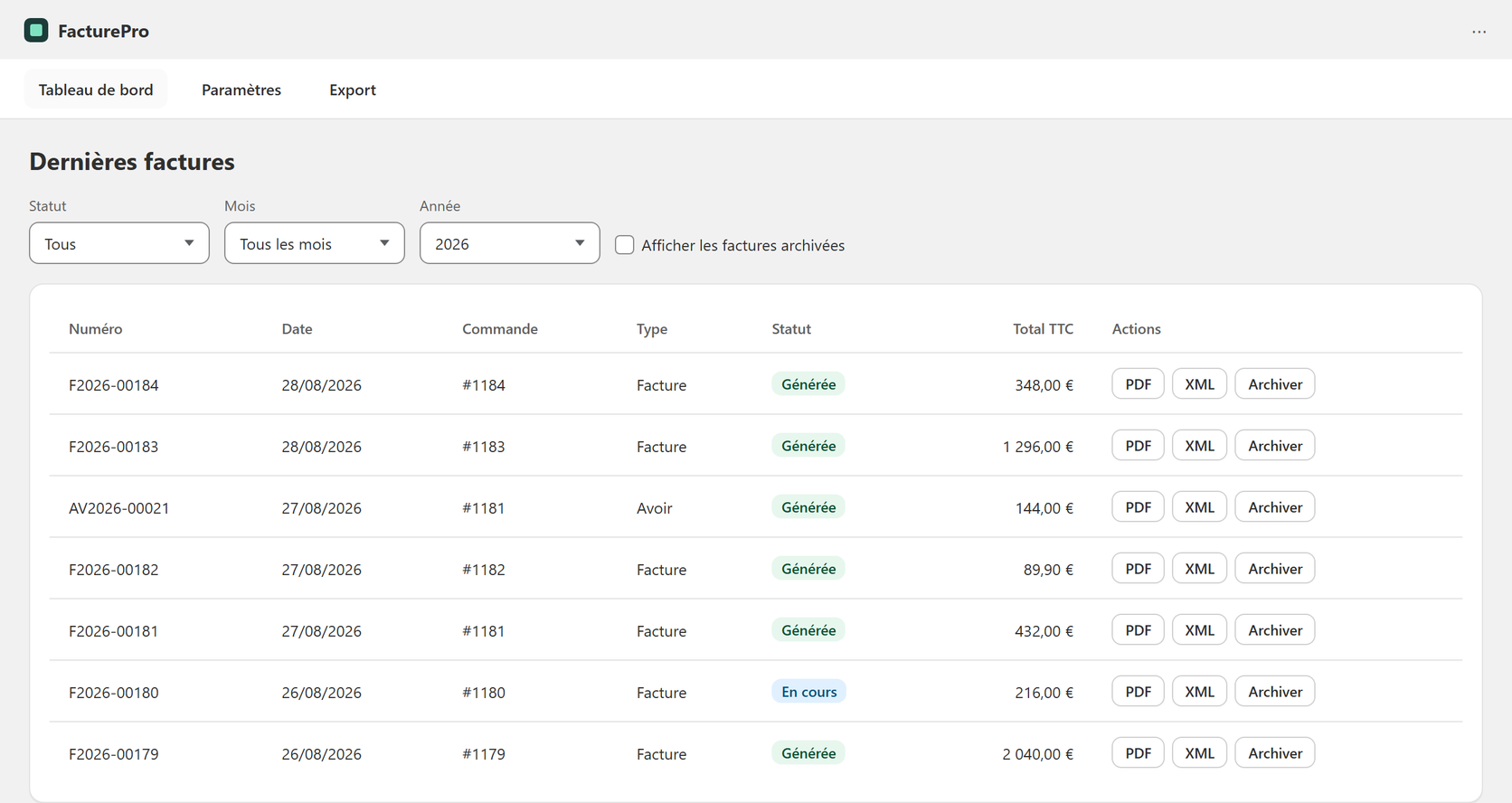1512x803 pixels.
Task: Open the Paramètres tab
Action: (x=241, y=90)
